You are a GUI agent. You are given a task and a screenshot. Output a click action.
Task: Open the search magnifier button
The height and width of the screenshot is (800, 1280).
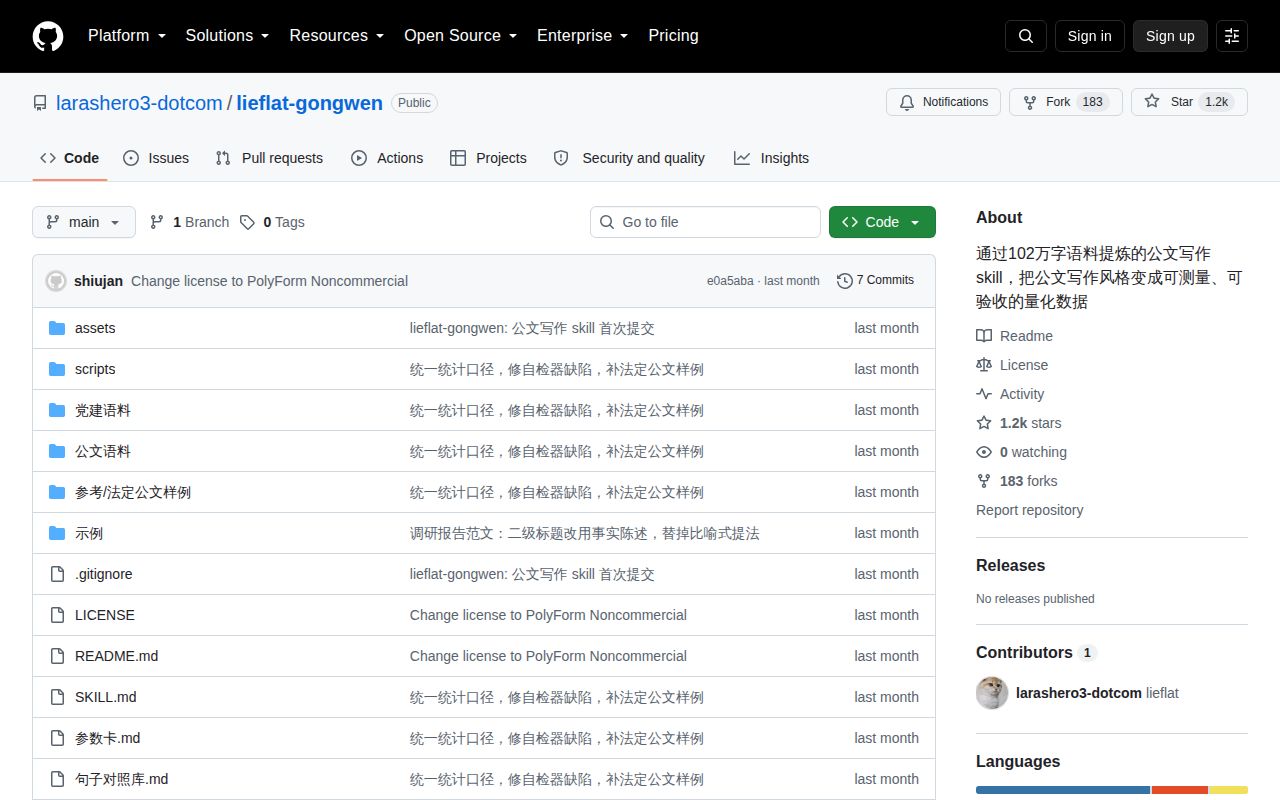coord(1026,36)
